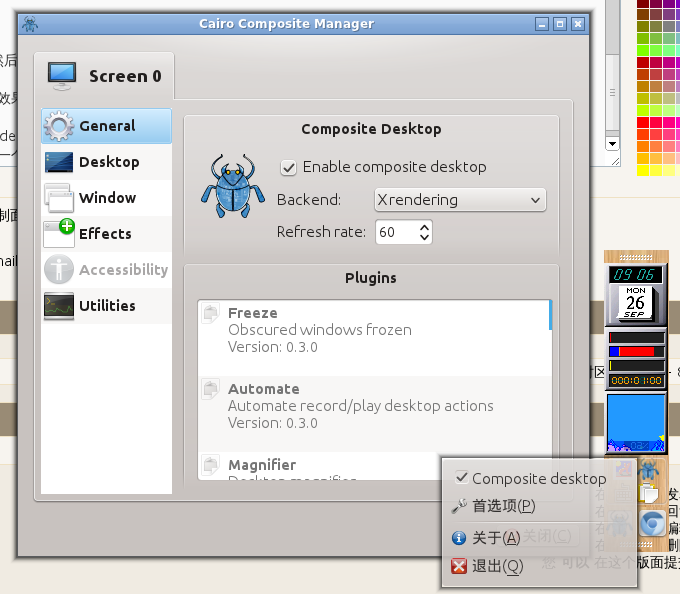Click 'Obscured windows frozen' description

320,330
